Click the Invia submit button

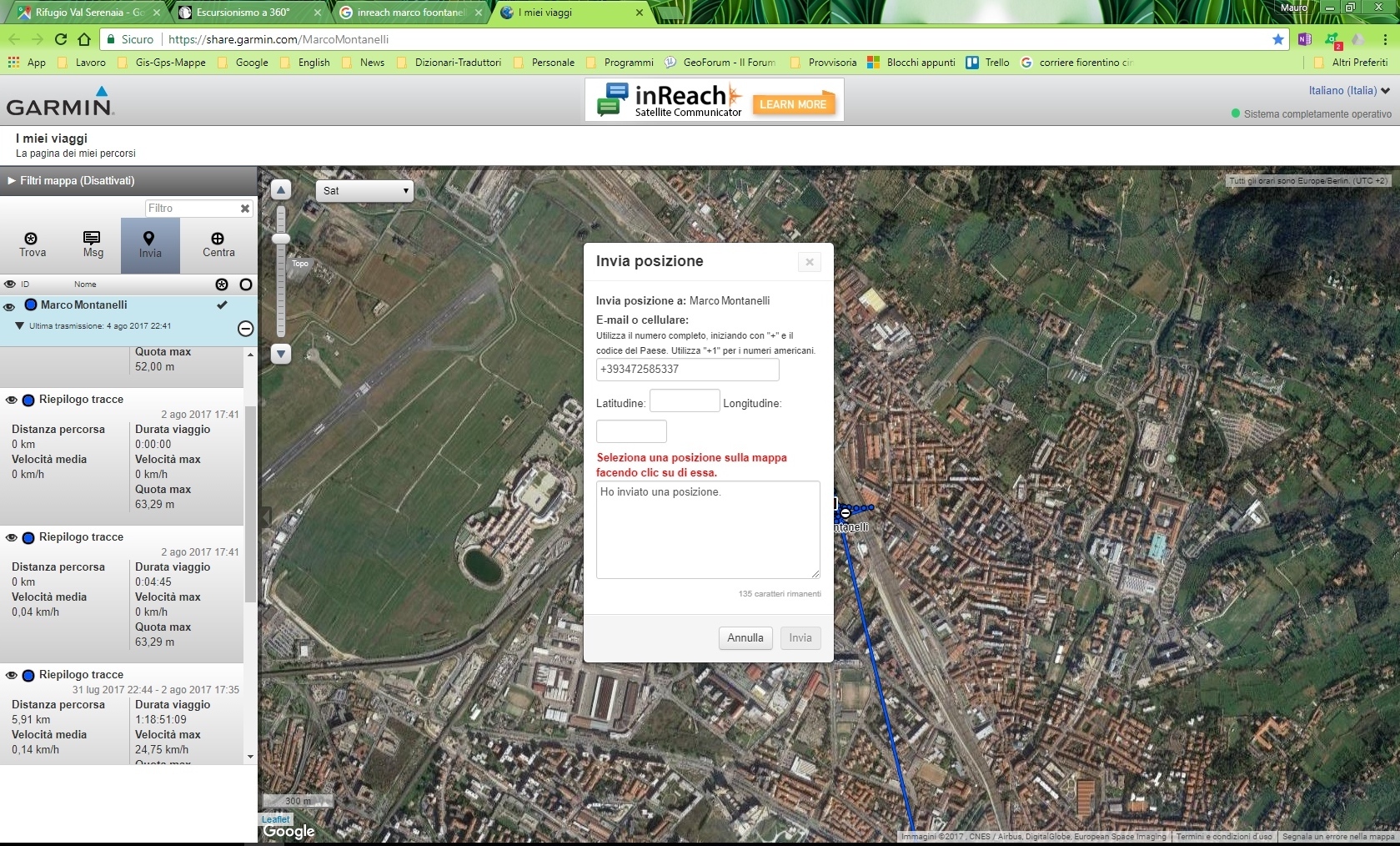tap(800, 638)
